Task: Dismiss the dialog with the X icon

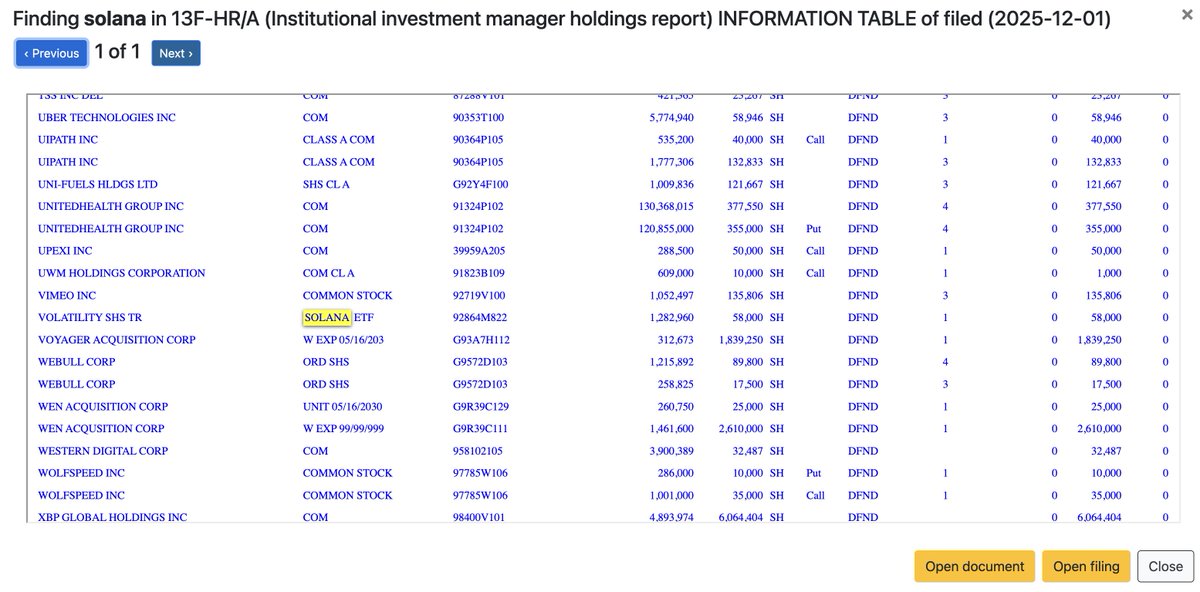Action: point(1185,15)
